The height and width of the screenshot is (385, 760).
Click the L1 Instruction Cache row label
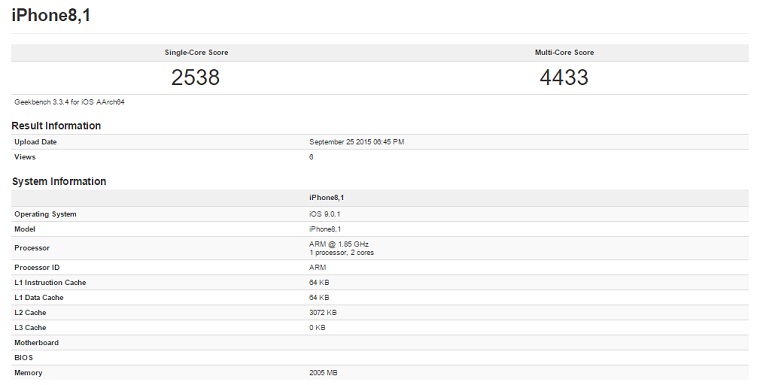pos(50,283)
